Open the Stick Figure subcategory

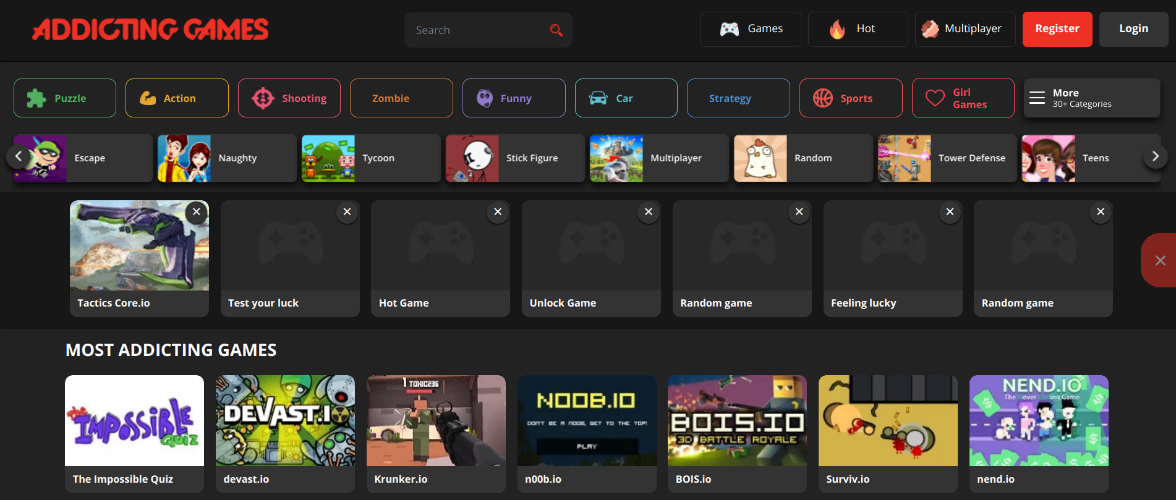point(515,158)
